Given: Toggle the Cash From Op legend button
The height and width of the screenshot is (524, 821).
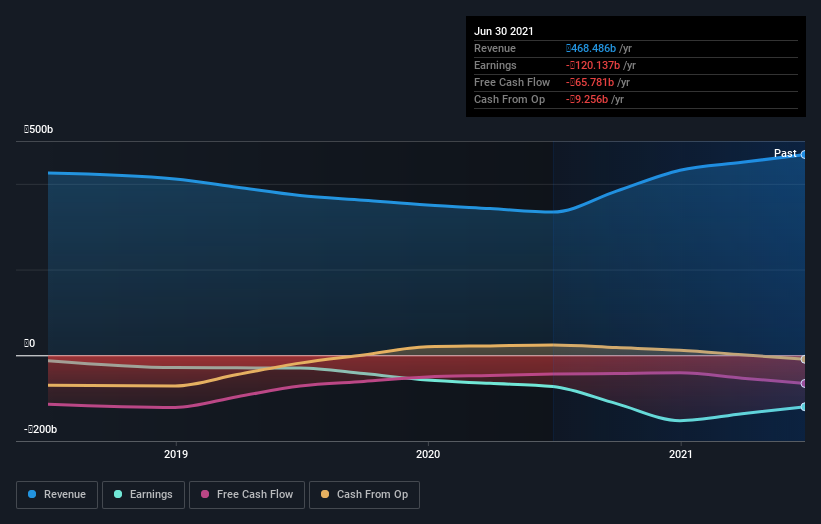Looking at the screenshot, I should (364, 495).
